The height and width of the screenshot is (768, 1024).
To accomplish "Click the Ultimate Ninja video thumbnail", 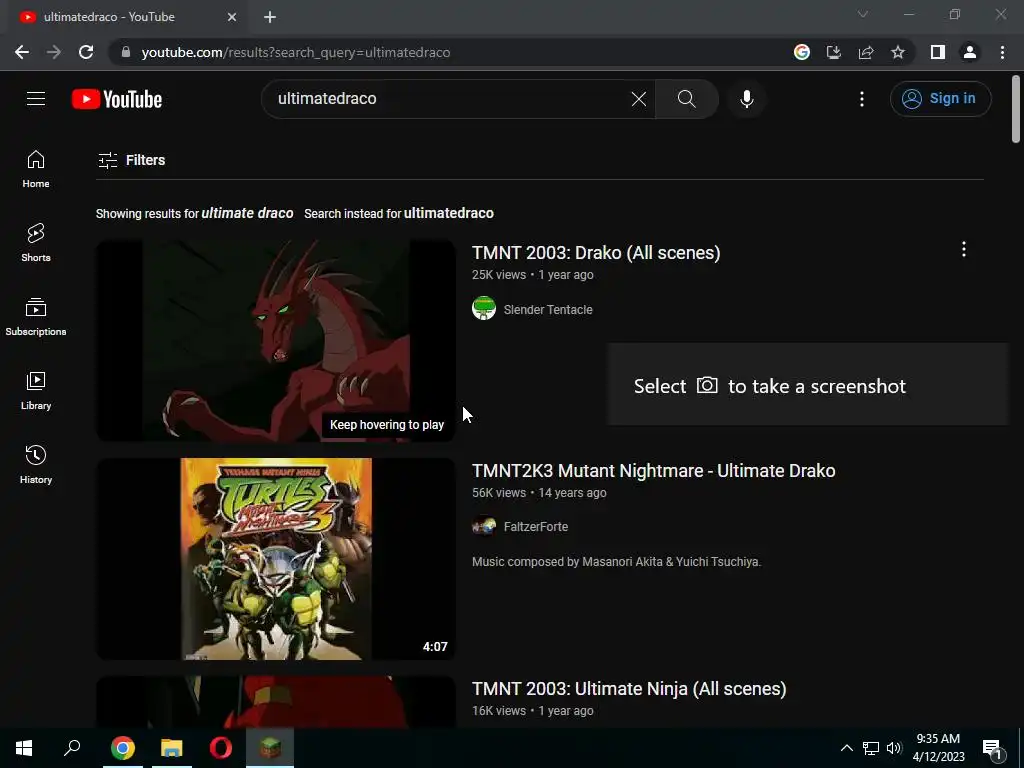I will pos(276,702).
